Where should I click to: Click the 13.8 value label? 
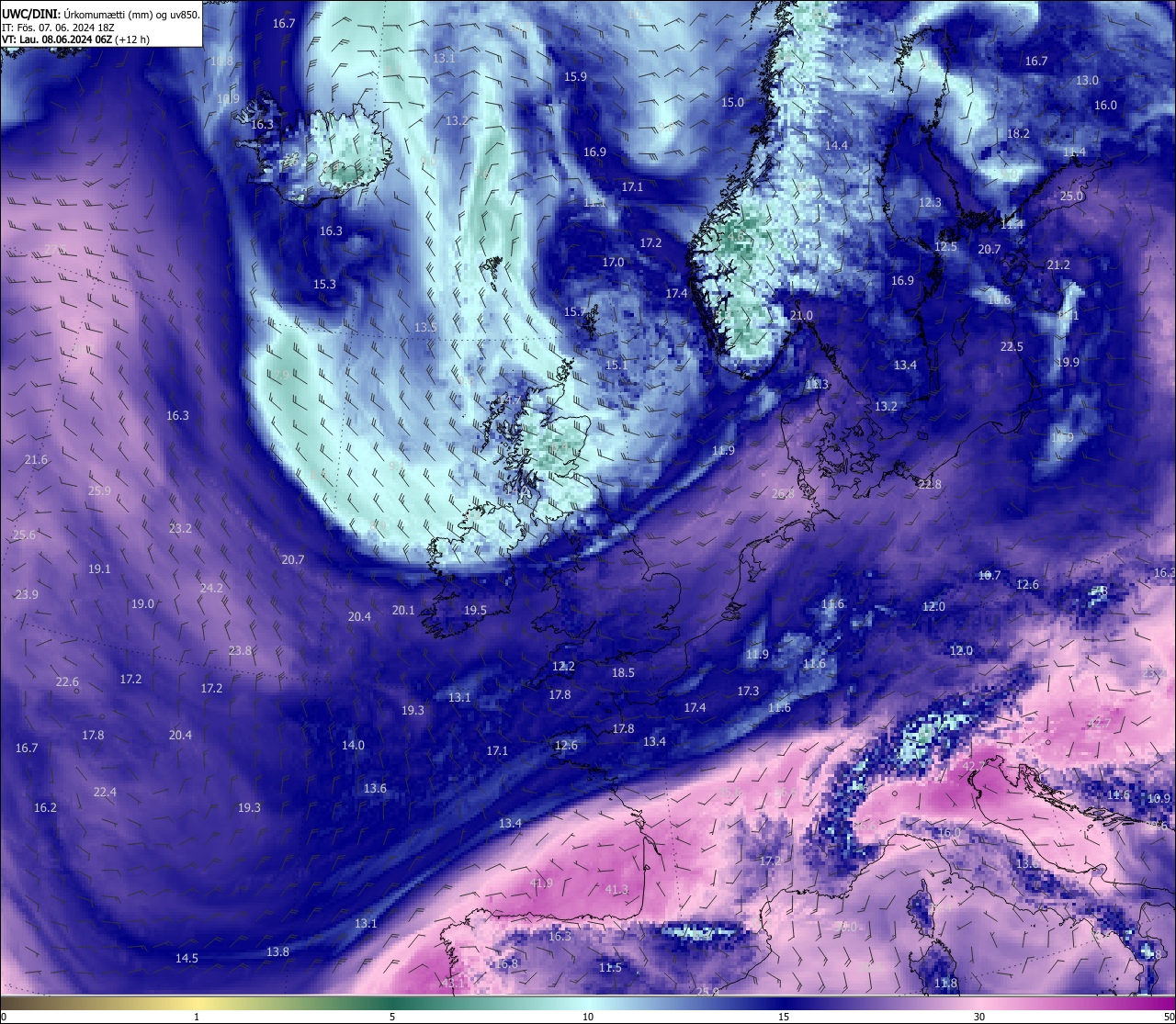(x=277, y=952)
